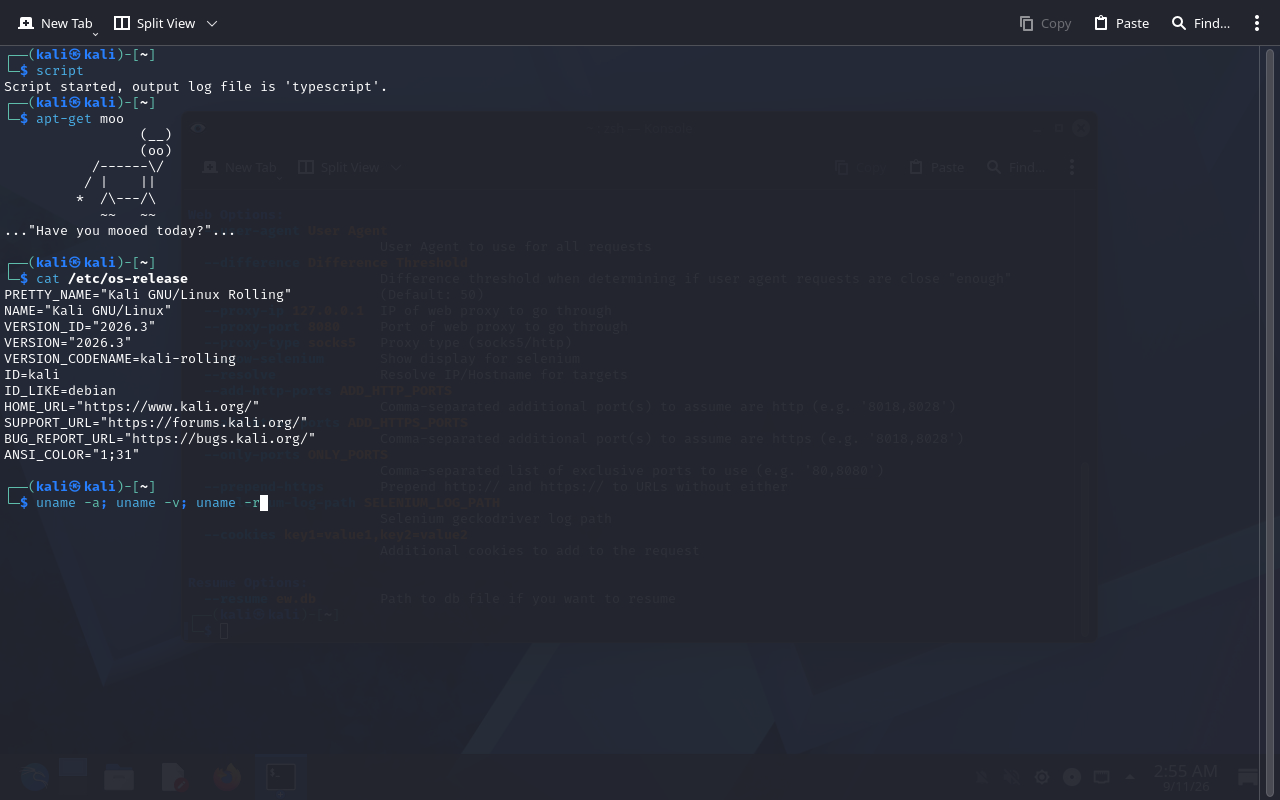This screenshot has width=1280, height=800.
Task: Open the Find... search tool
Action: (1200, 23)
